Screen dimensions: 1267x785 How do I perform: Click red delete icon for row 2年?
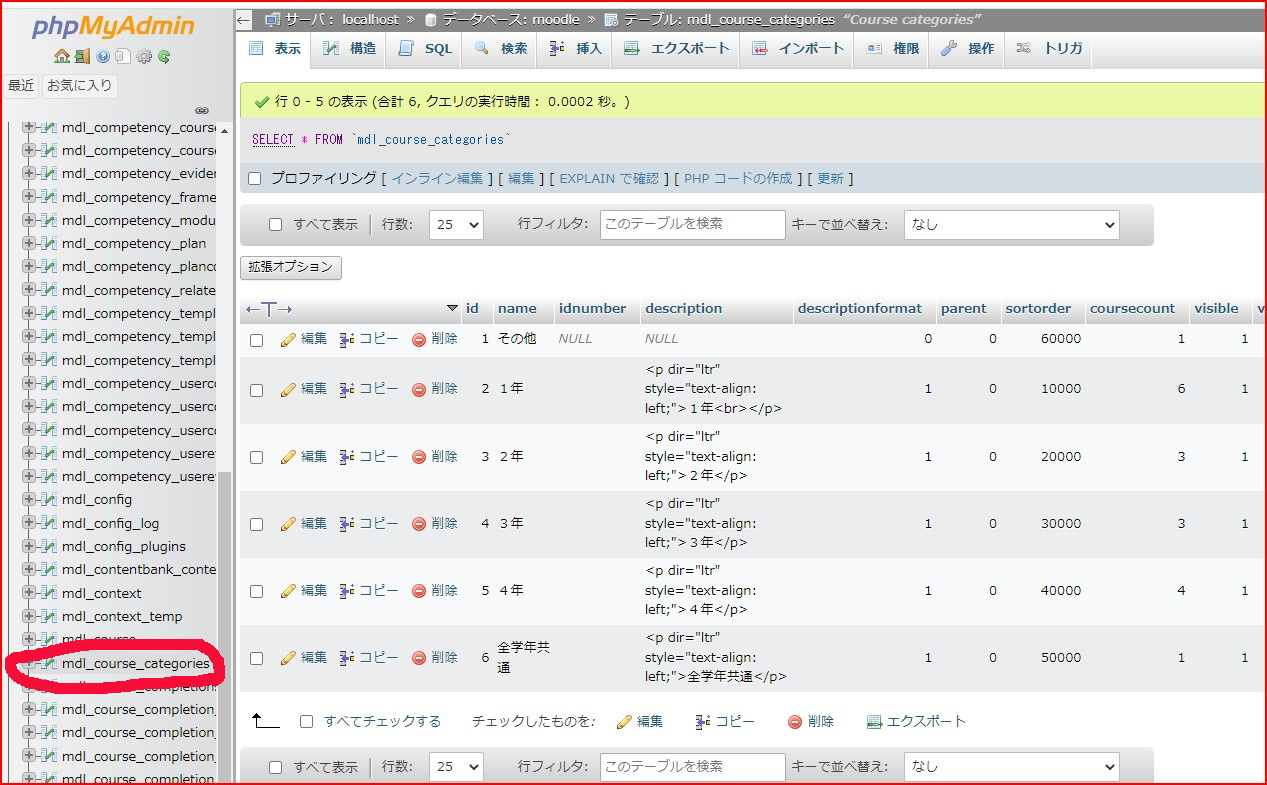[419, 456]
